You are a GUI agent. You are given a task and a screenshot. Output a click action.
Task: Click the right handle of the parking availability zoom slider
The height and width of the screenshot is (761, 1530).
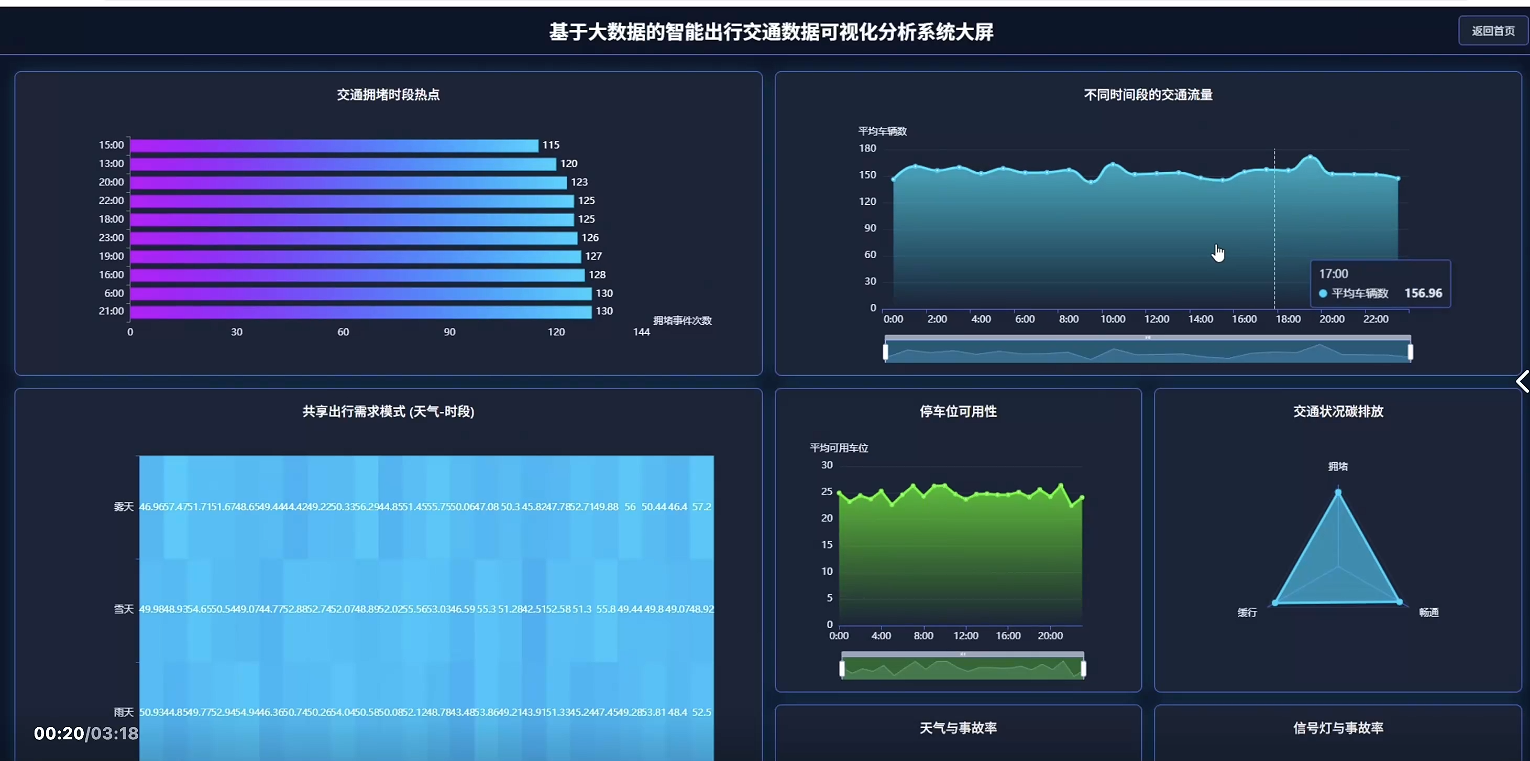click(x=1083, y=668)
